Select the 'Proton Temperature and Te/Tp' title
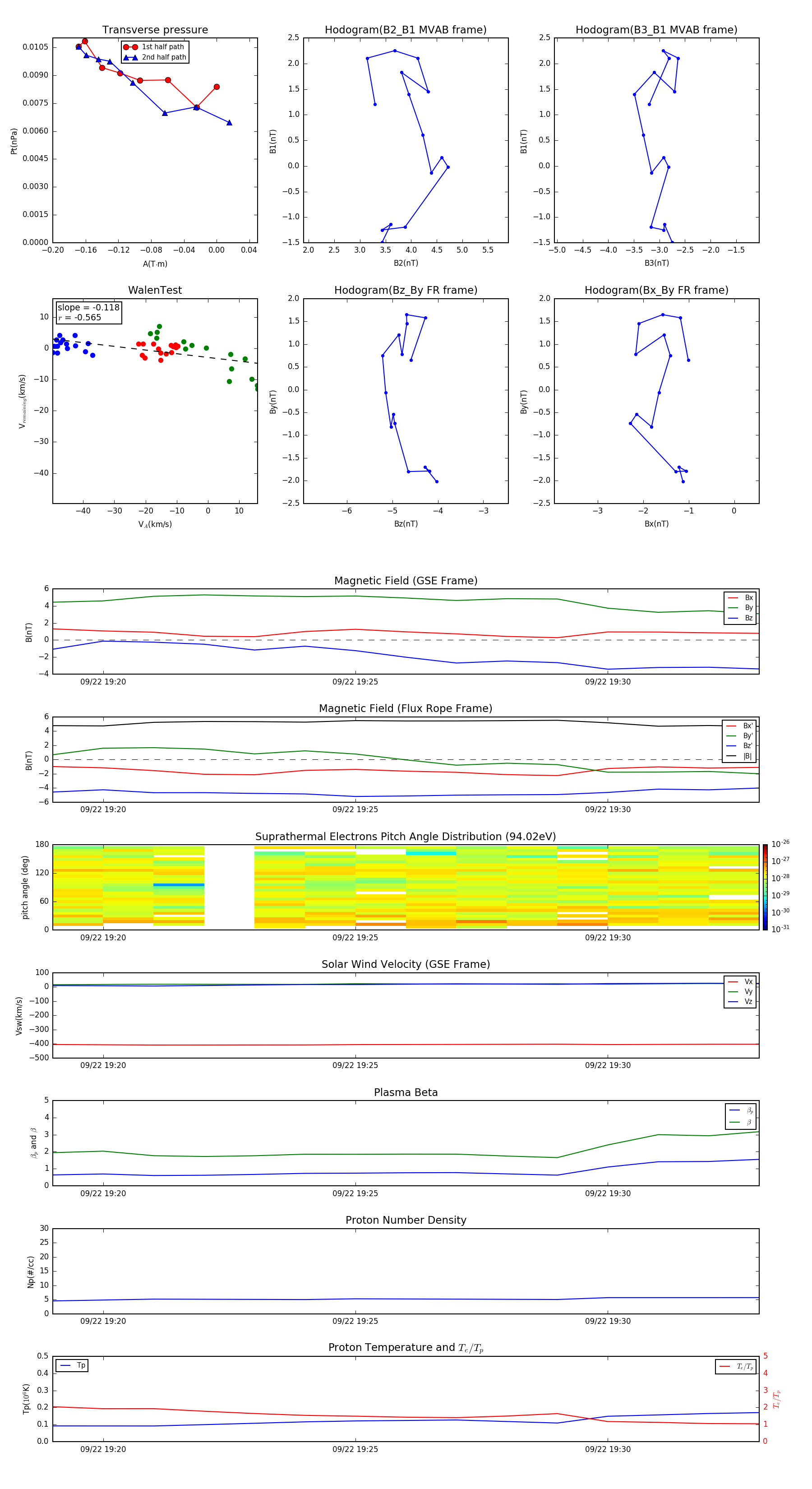812x1489 pixels. pos(406,1348)
